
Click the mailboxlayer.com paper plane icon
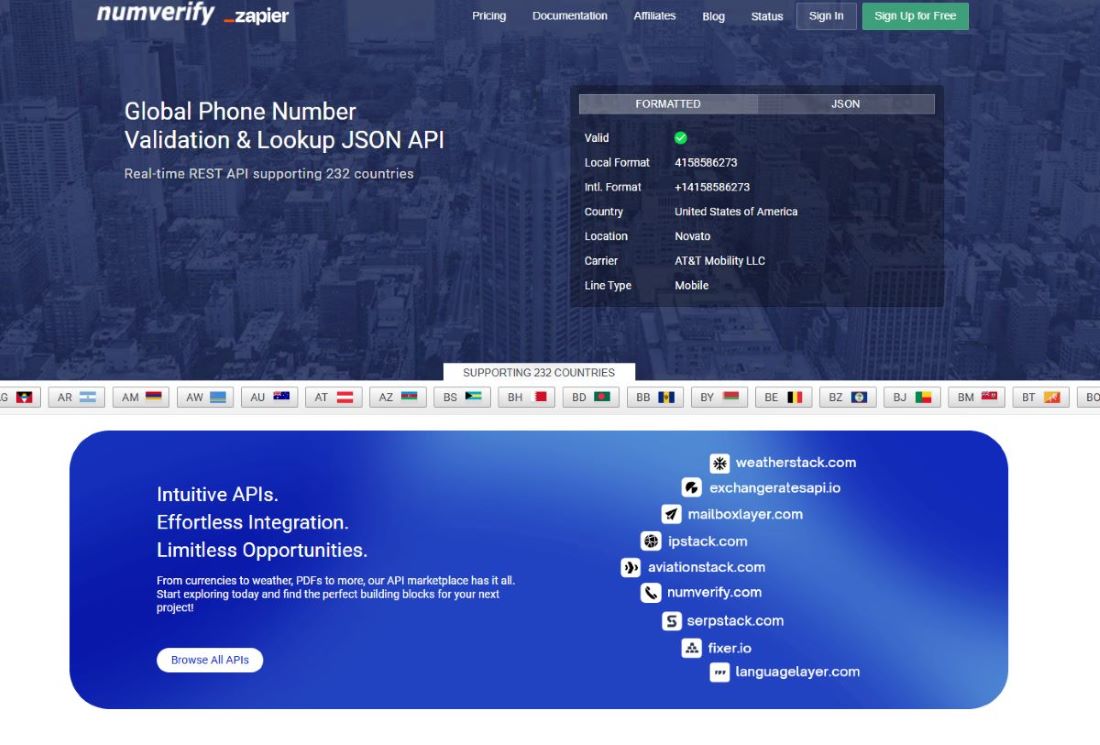(671, 514)
